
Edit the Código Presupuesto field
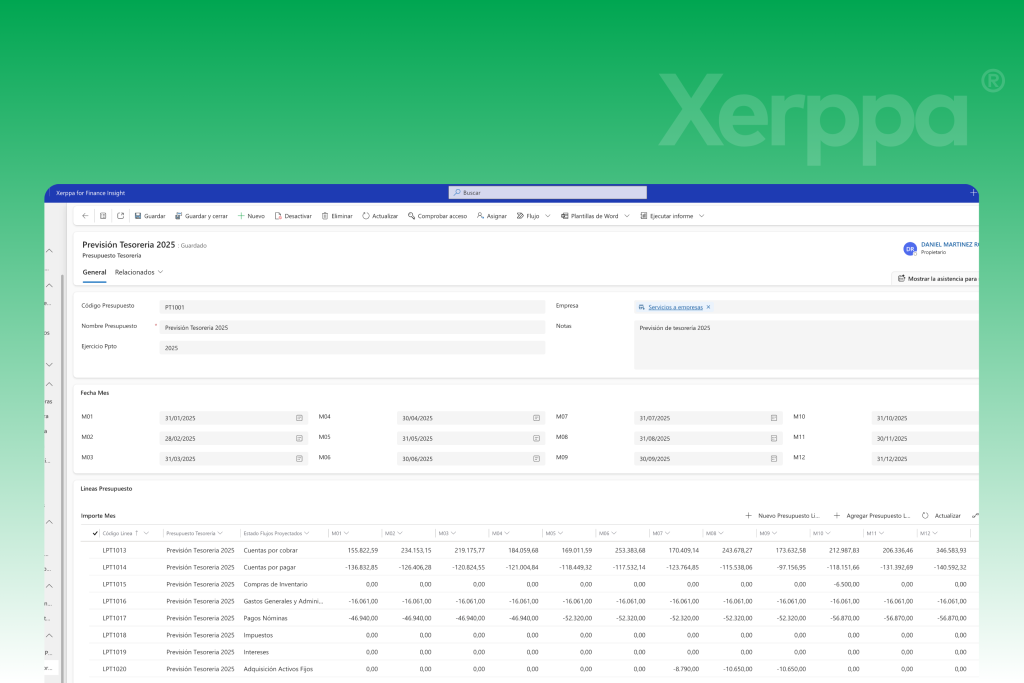click(x=352, y=307)
